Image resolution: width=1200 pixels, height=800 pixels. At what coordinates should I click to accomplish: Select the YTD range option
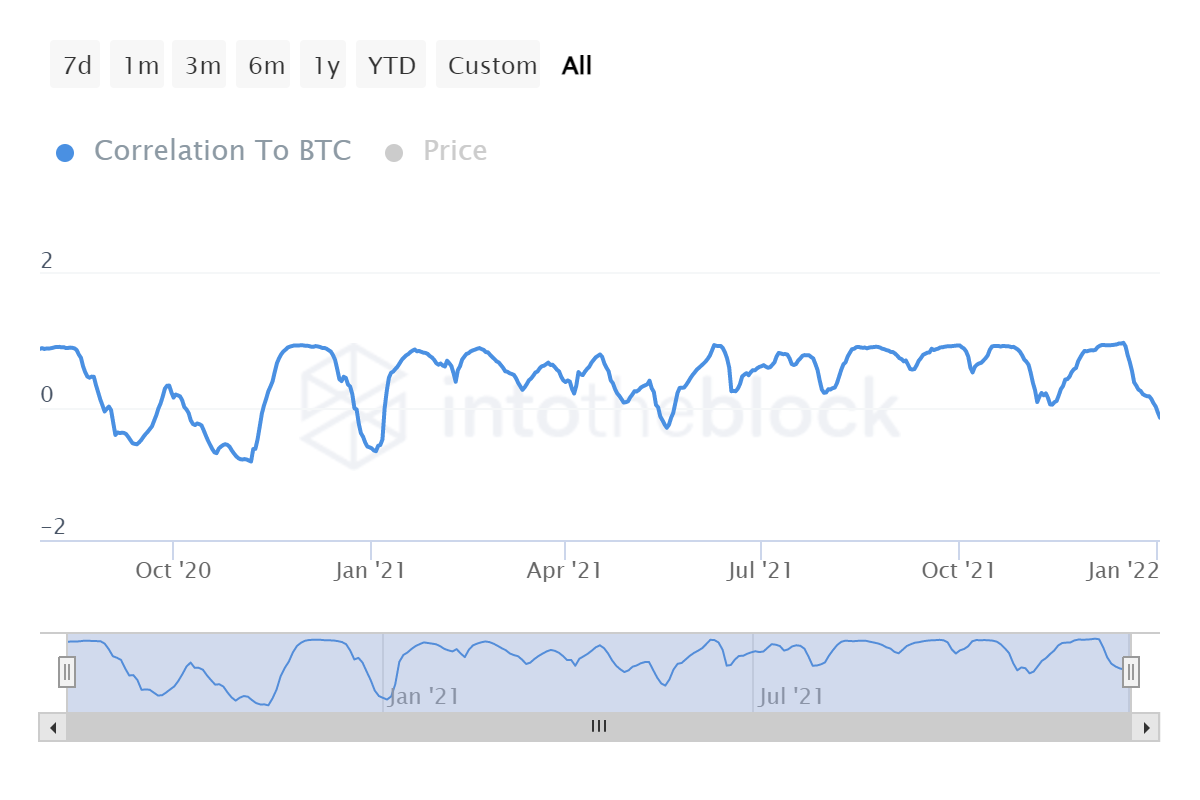[x=391, y=66]
